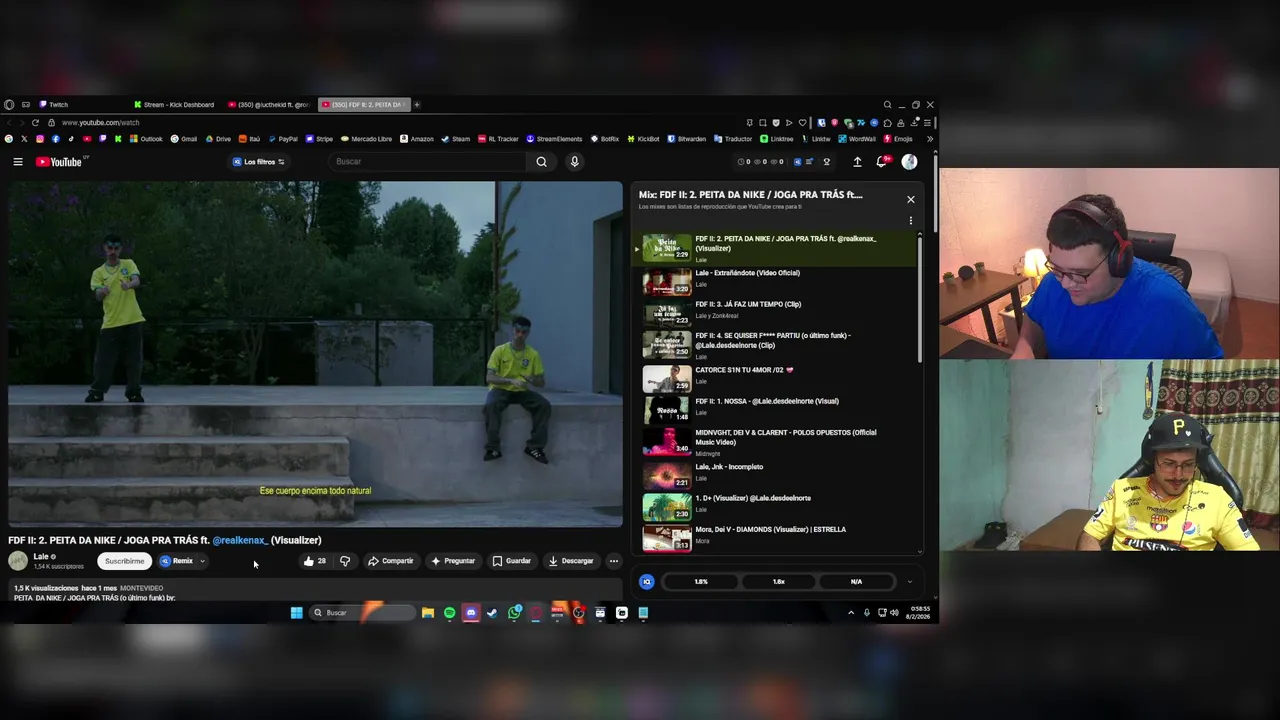
Task: Open the Steam bookmark
Action: point(456,139)
